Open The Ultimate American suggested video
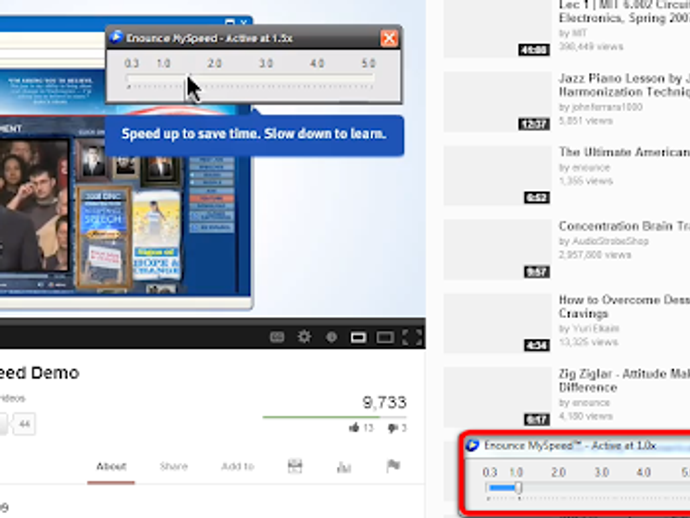This screenshot has width=690, height=518. click(624, 152)
